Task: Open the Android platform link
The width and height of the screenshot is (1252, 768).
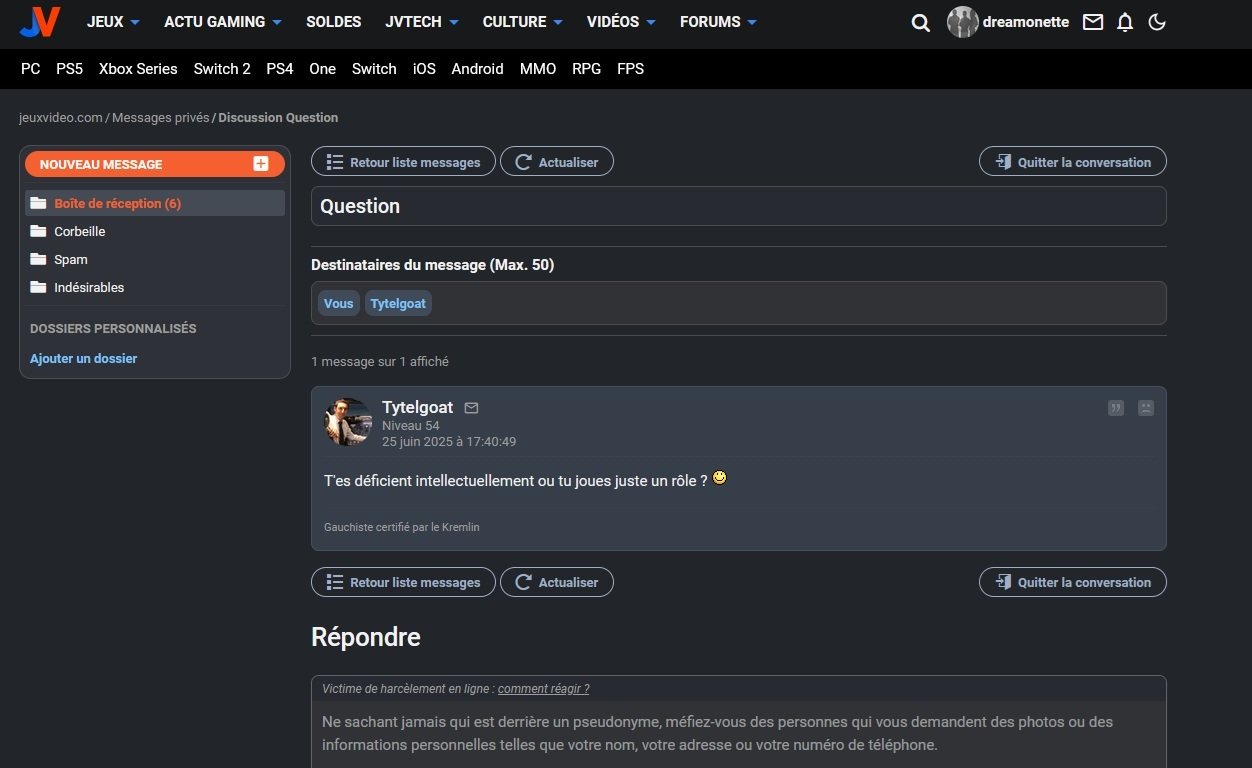Action: [x=477, y=69]
